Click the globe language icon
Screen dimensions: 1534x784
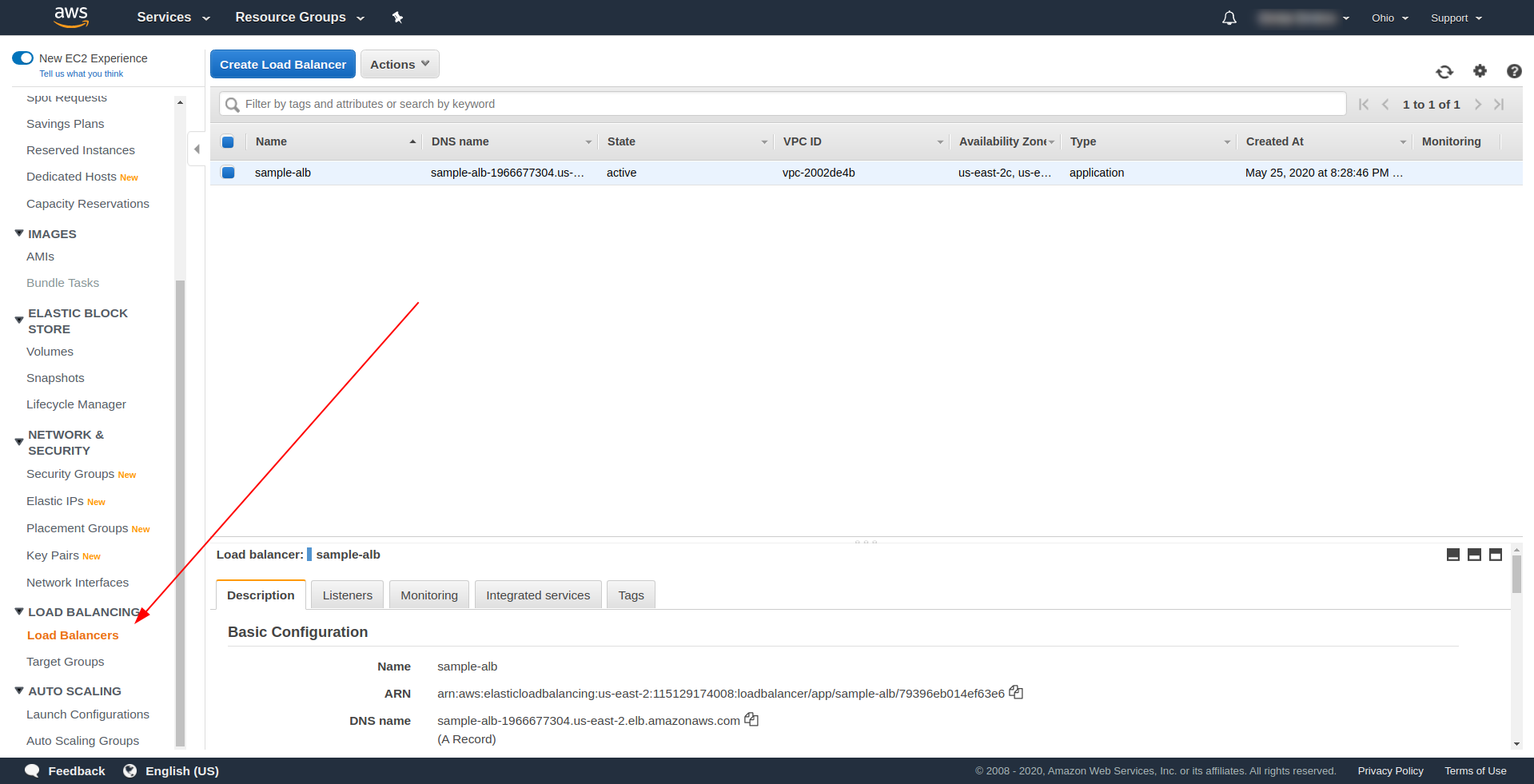point(129,770)
